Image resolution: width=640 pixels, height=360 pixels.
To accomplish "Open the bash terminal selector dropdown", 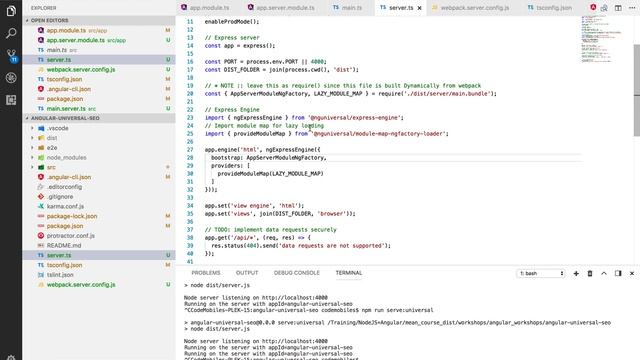I will (541, 273).
